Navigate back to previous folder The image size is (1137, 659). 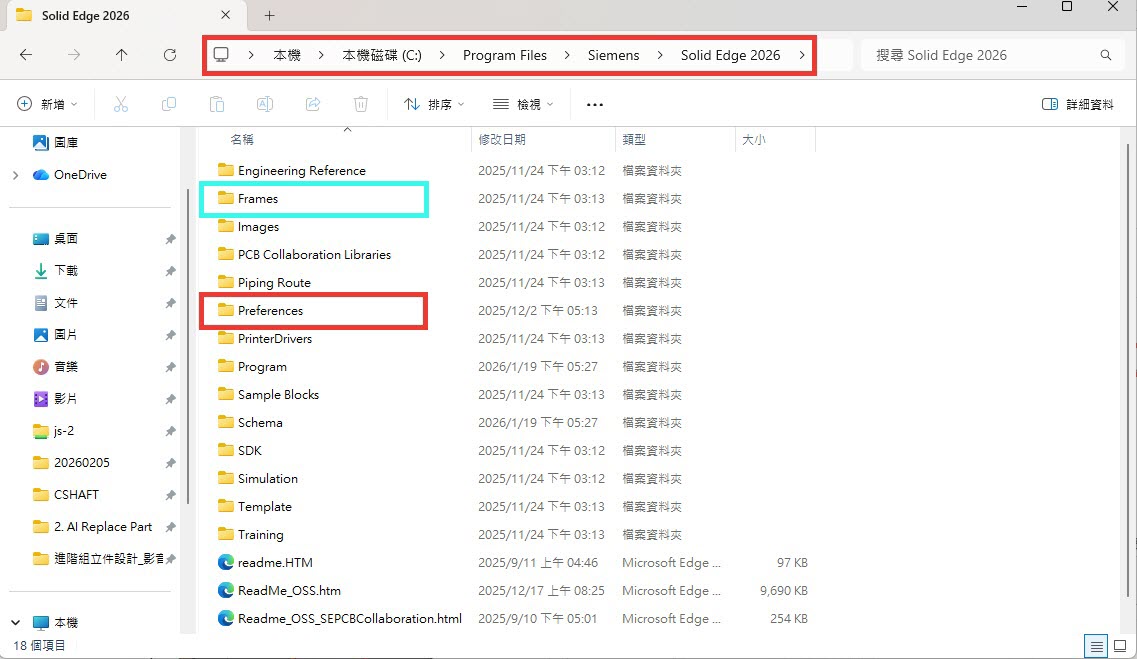(26, 55)
